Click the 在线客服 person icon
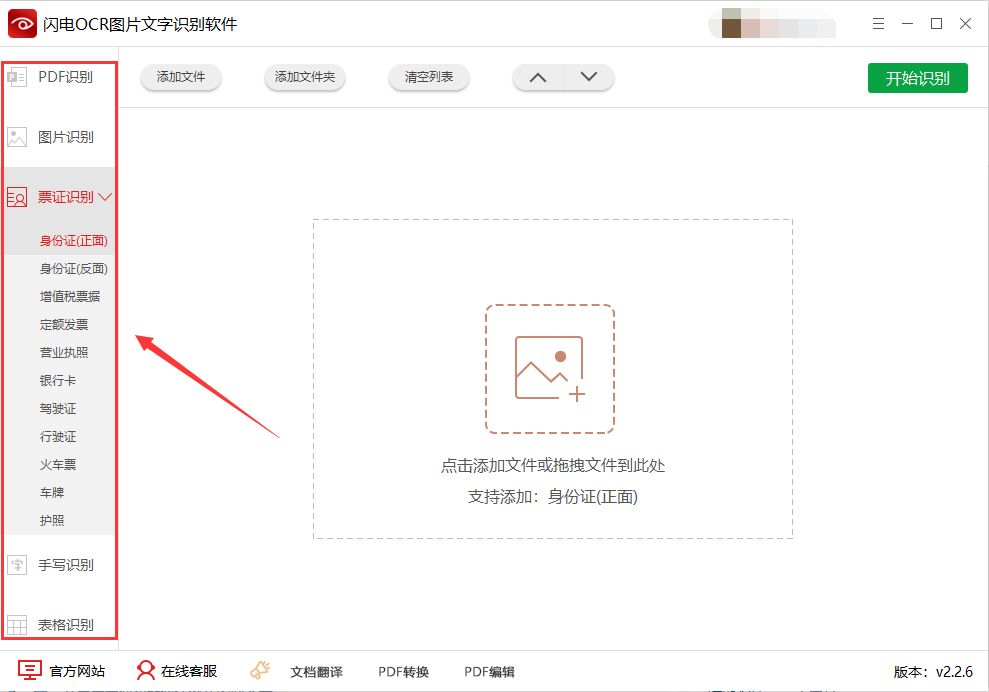This screenshot has width=989, height=692. tap(146, 671)
